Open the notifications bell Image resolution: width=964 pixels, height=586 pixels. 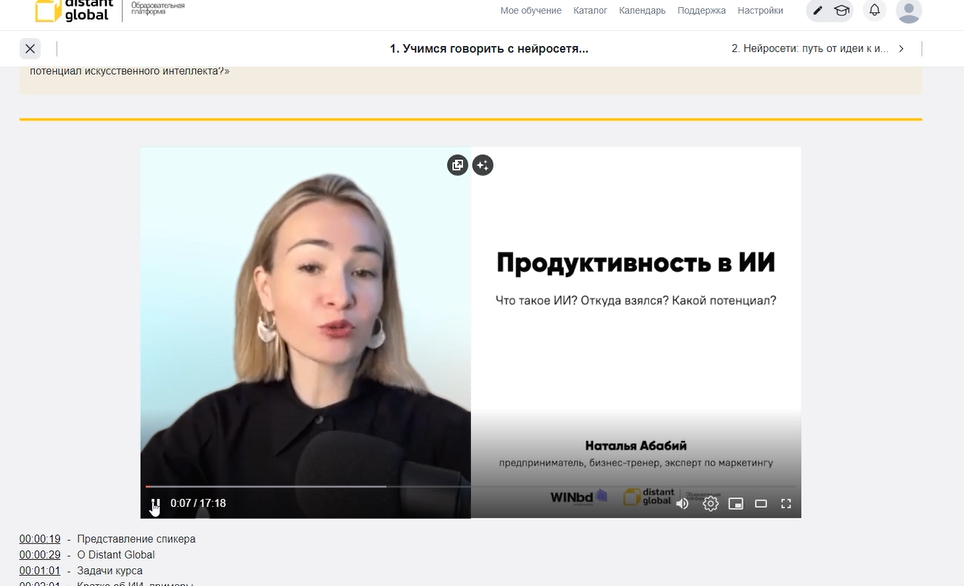[874, 10]
